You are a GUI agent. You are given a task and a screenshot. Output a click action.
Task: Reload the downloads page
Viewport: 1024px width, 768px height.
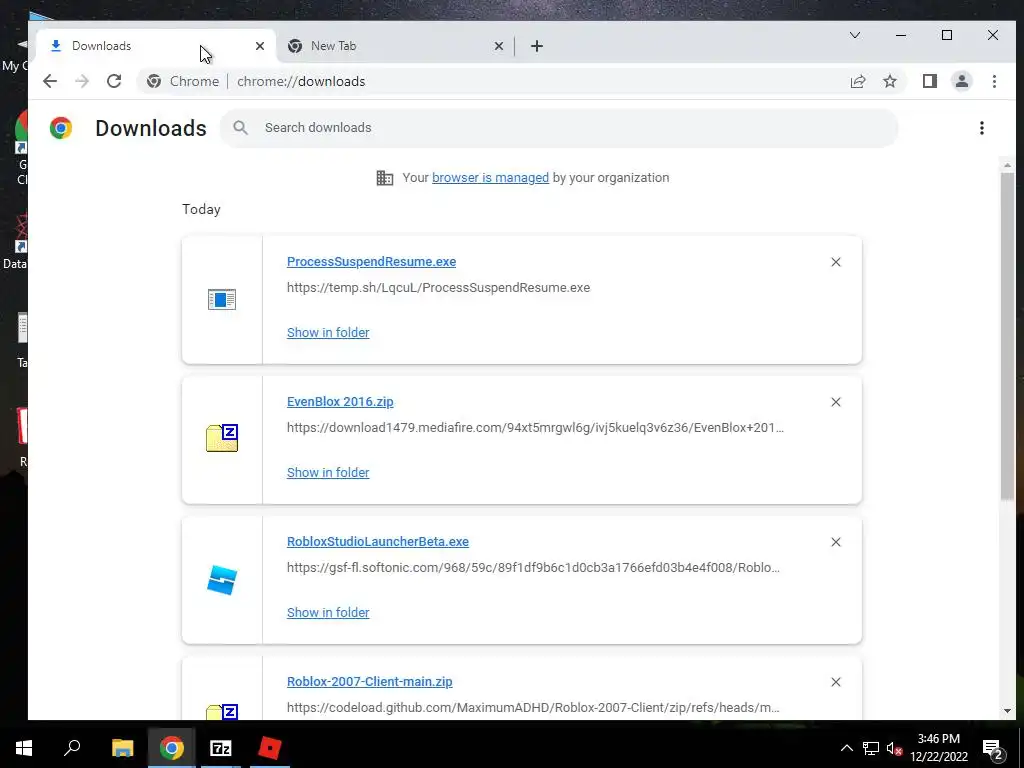(x=114, y=81)
